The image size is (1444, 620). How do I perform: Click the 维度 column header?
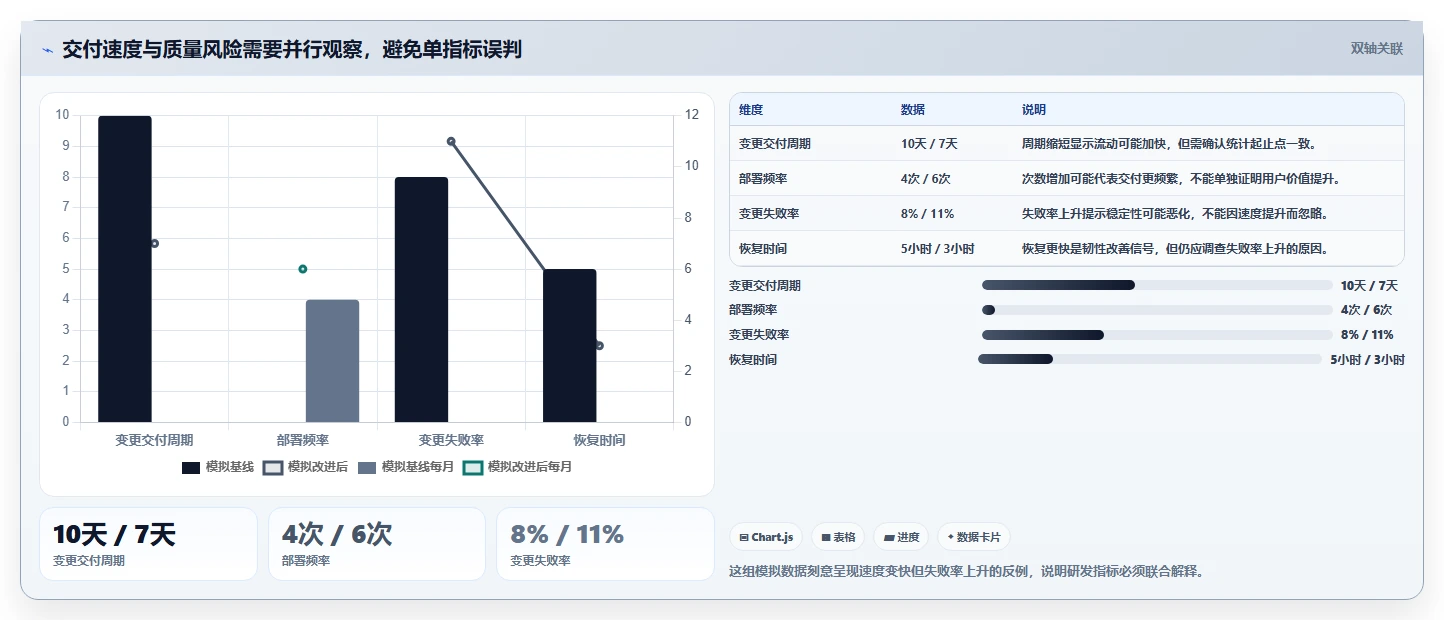point(751,110)
